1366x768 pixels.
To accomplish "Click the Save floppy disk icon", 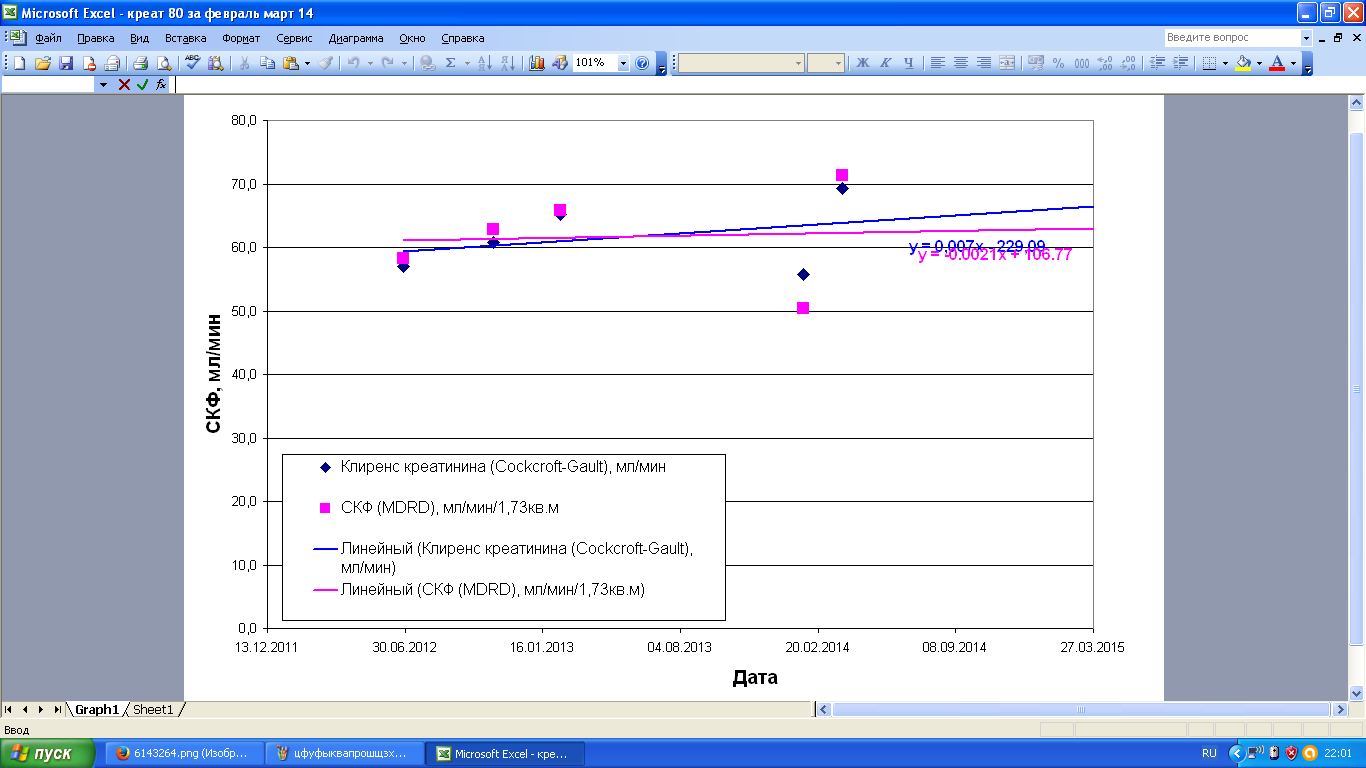I will tap(66, 63).
